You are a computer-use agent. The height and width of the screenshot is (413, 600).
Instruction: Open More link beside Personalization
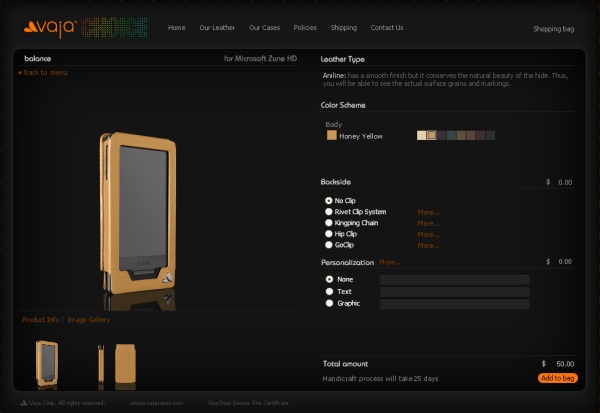click(x=390, y=262)
